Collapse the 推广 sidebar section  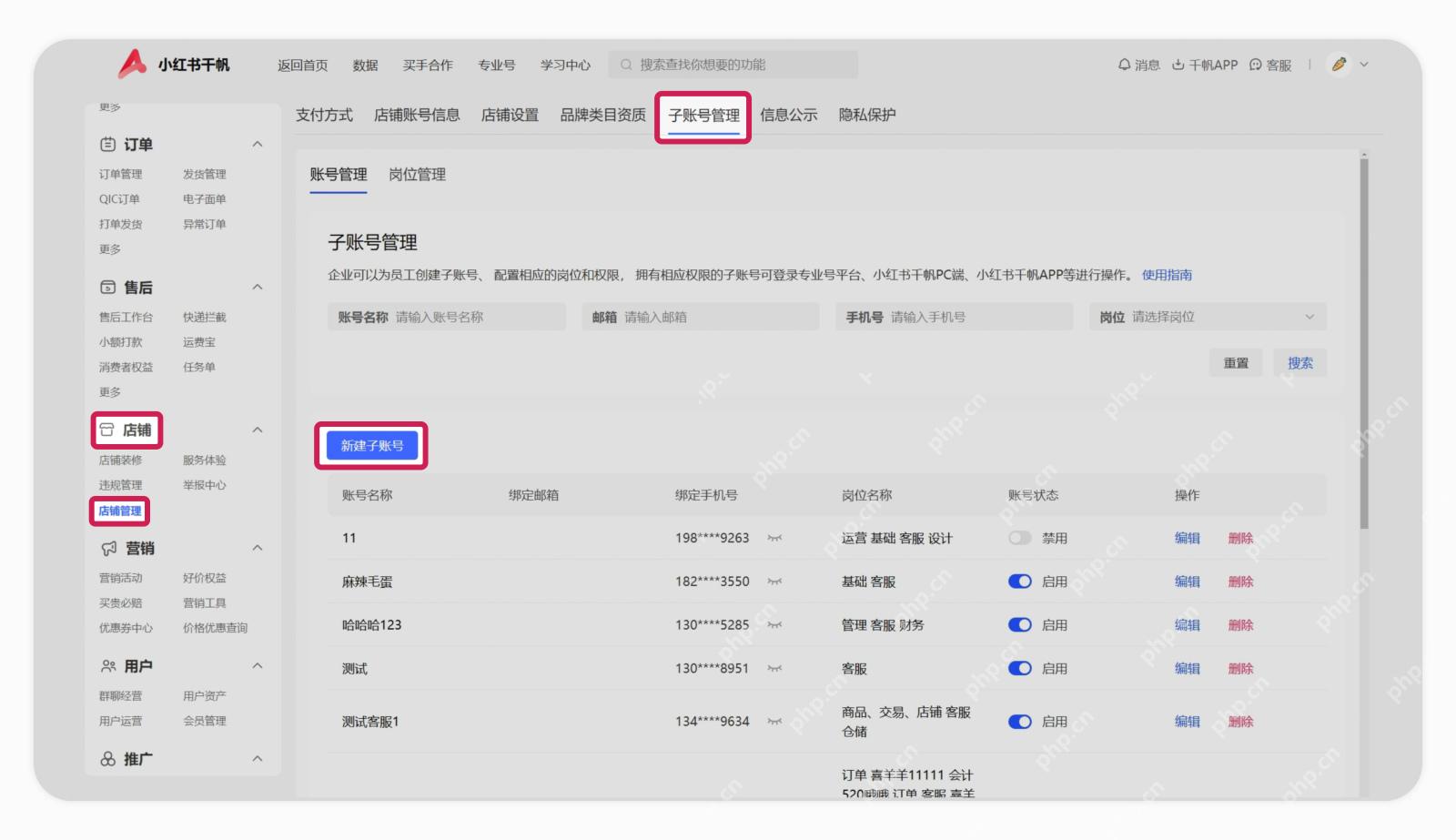click(x=258, y=759)
